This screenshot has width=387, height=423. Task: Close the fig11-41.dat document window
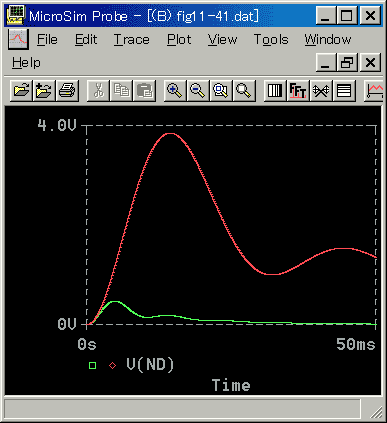pos(370,62)
